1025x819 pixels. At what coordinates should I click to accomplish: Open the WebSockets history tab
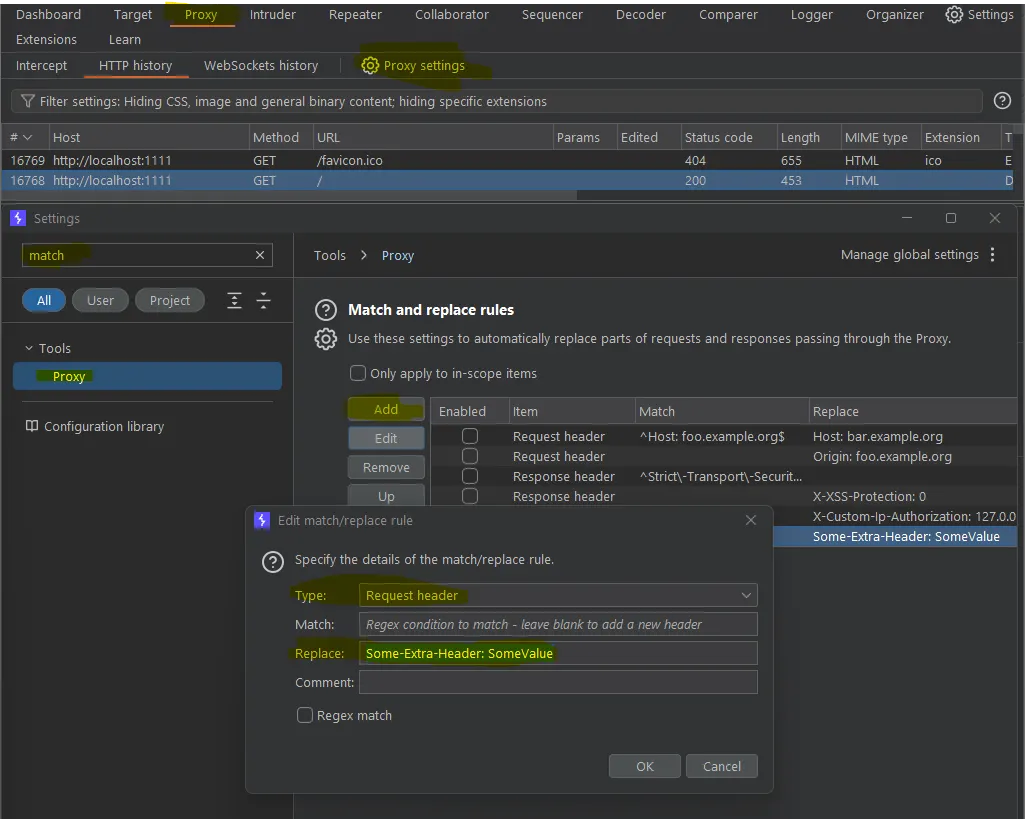[261, 65]
